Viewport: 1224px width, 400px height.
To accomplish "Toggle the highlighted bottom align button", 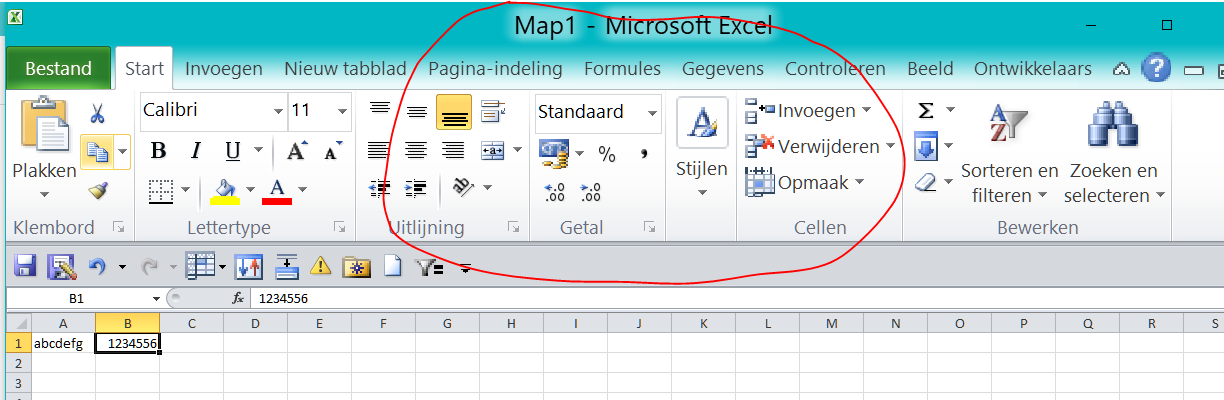I will (454, 113).
